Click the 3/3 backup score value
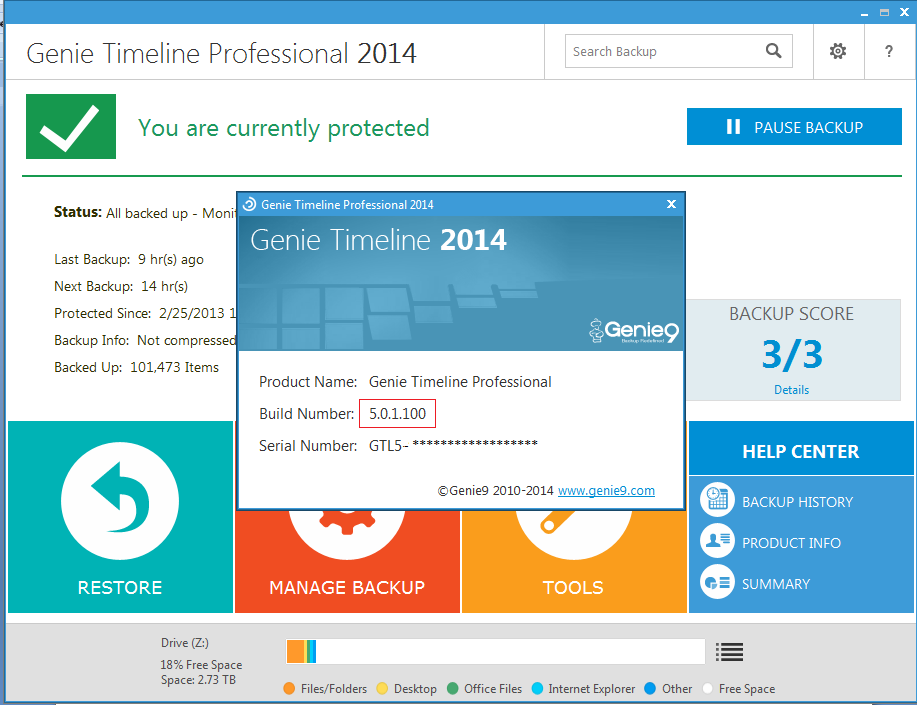The width and height of the screenshot is (917, 705). (792, 354)
